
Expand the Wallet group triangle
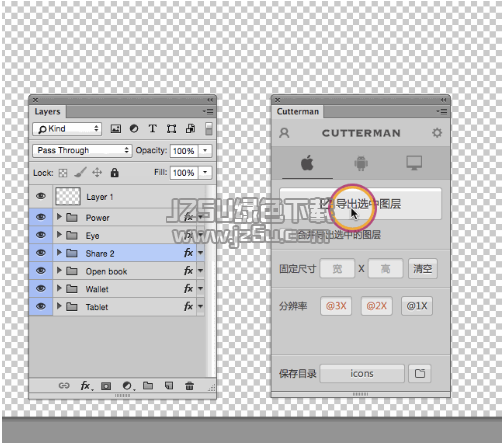tap(59, 288)
